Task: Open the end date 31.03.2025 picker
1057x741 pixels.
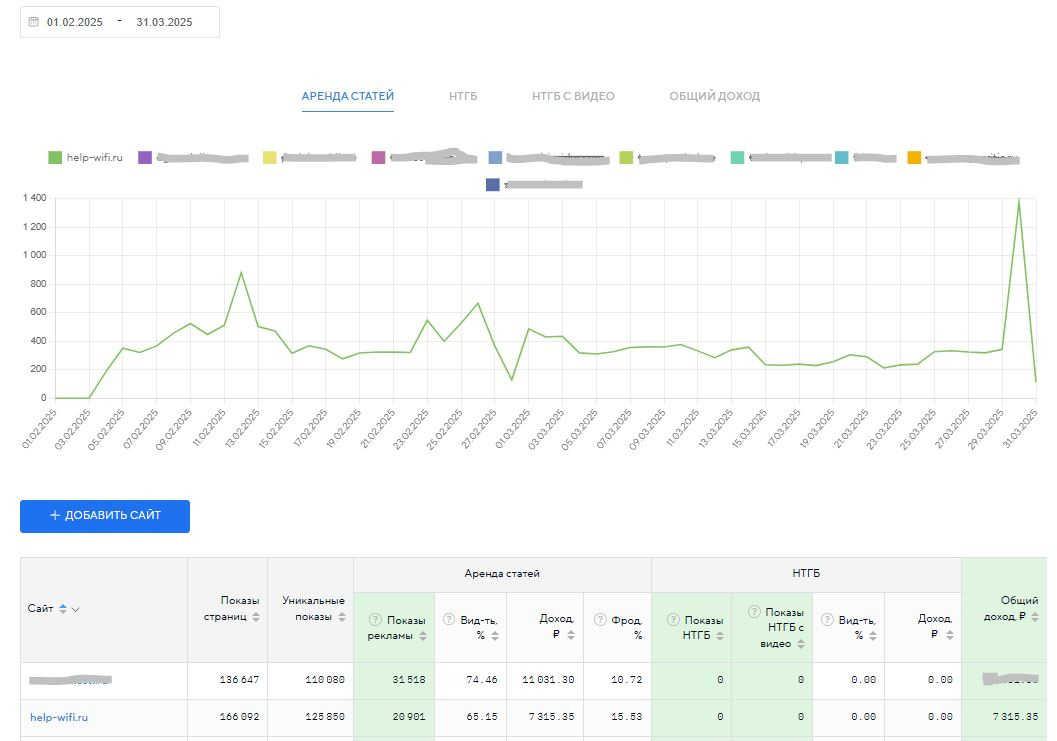Action: (x=164, y=22)
